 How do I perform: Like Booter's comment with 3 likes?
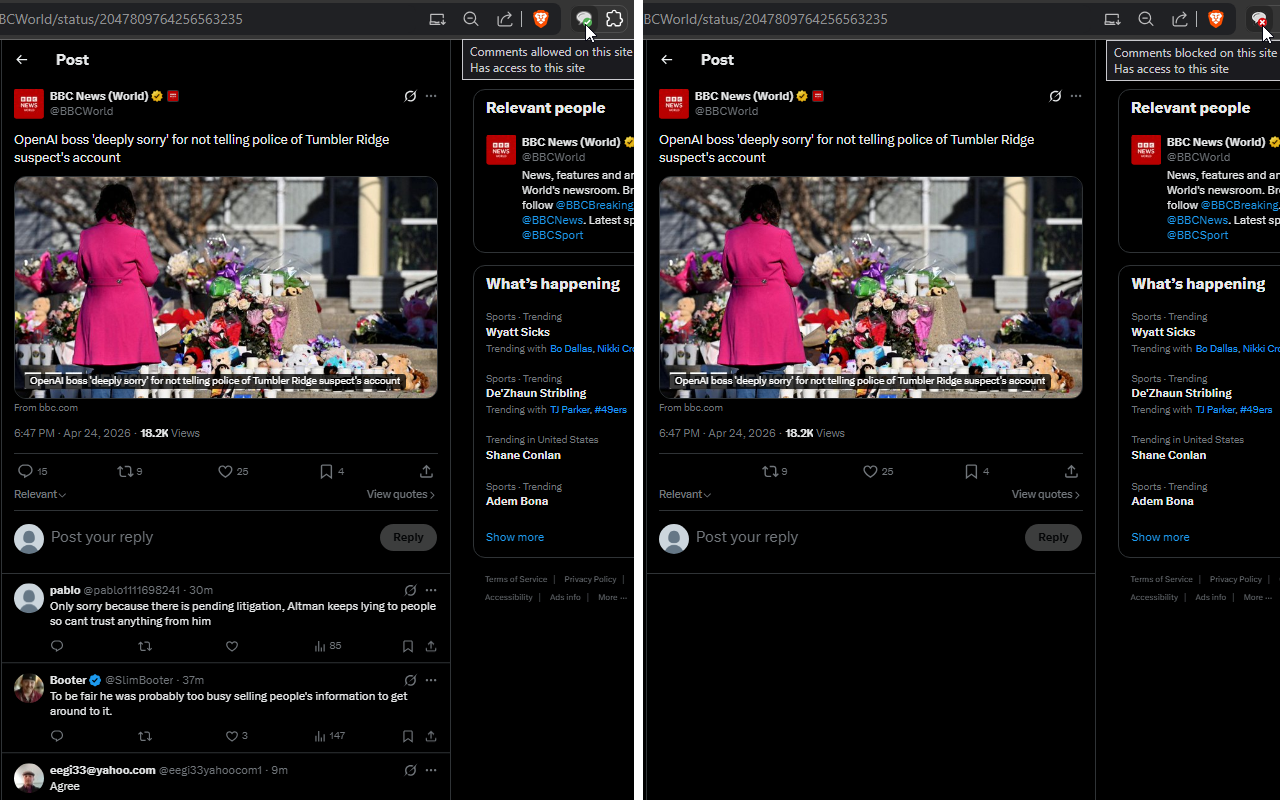tap(236, 736)
